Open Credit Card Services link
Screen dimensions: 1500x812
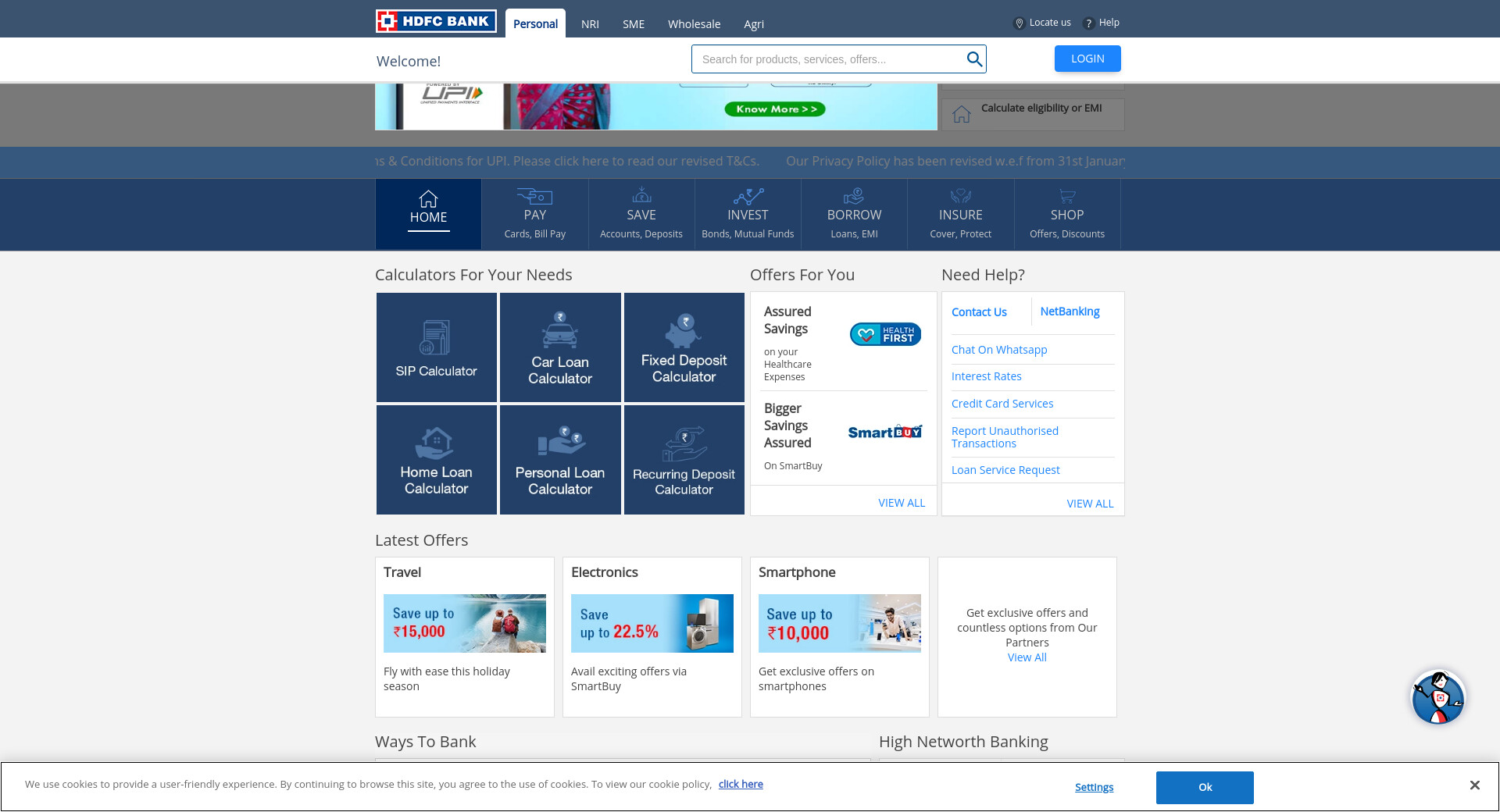pos(1002,404)
